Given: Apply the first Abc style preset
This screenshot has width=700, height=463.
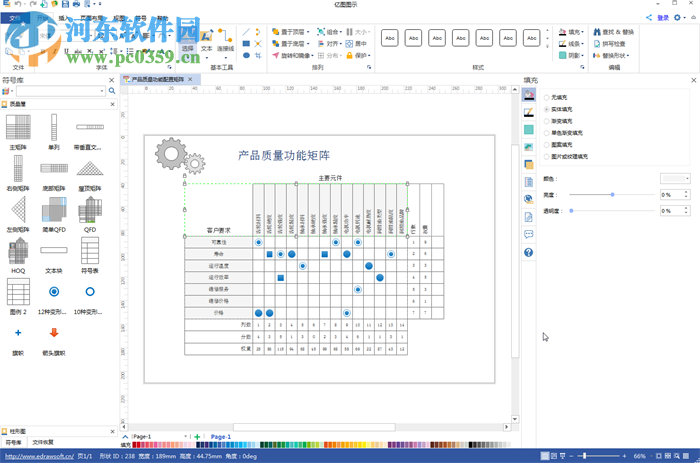Looking at the screenshot, I should 390,38.
